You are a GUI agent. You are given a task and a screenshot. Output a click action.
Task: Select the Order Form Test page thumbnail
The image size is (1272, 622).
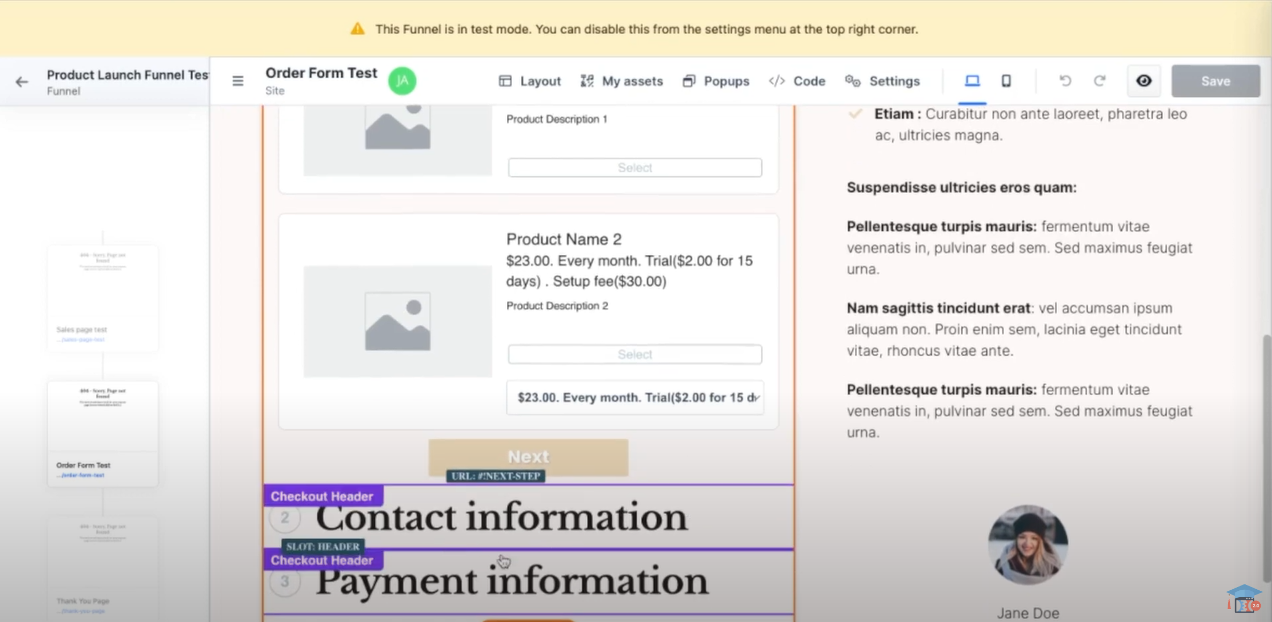[102, 430]
